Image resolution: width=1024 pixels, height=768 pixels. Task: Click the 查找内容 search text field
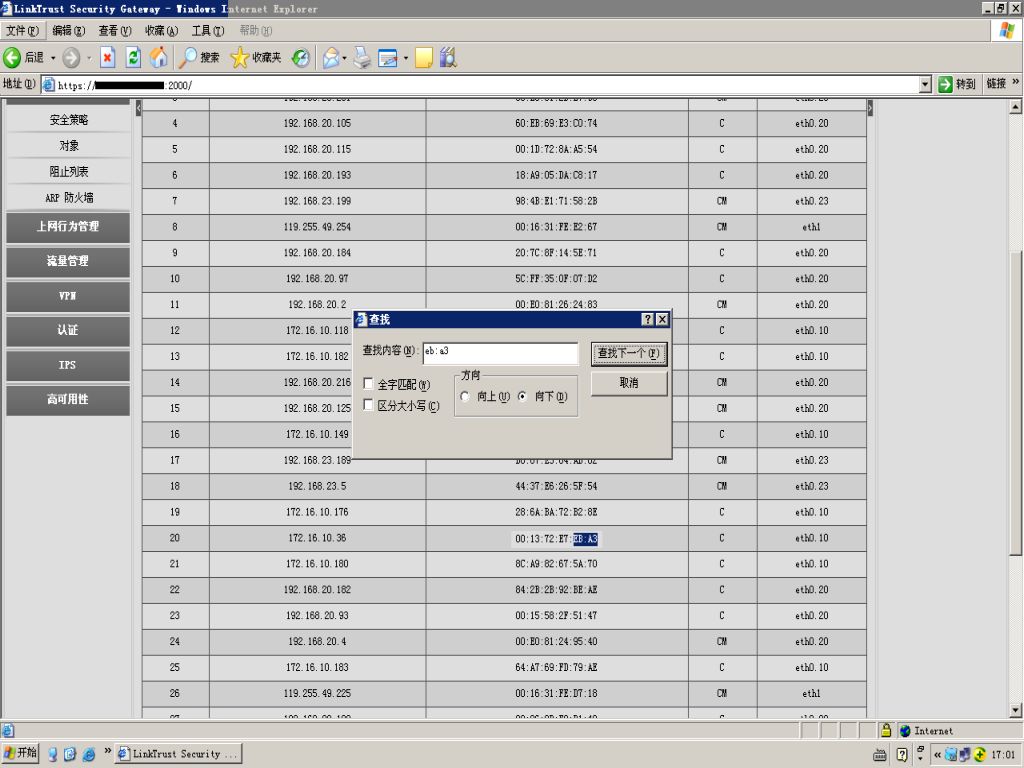[500, 353]
